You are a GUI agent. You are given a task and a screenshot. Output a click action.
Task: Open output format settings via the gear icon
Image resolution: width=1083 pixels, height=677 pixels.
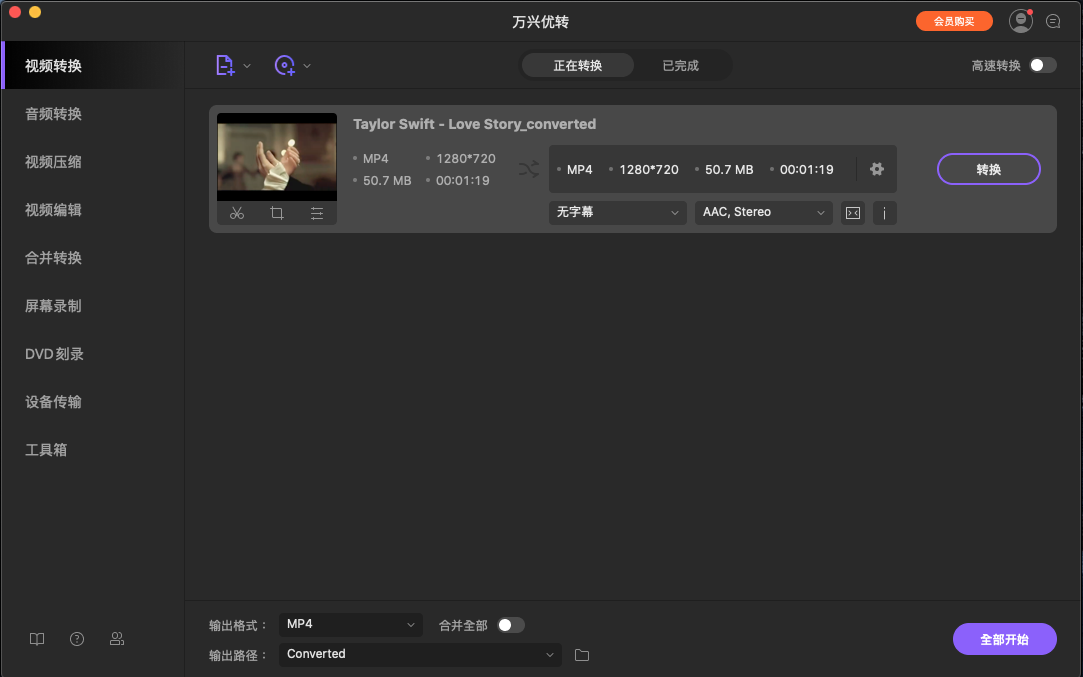tap(876, 169)
